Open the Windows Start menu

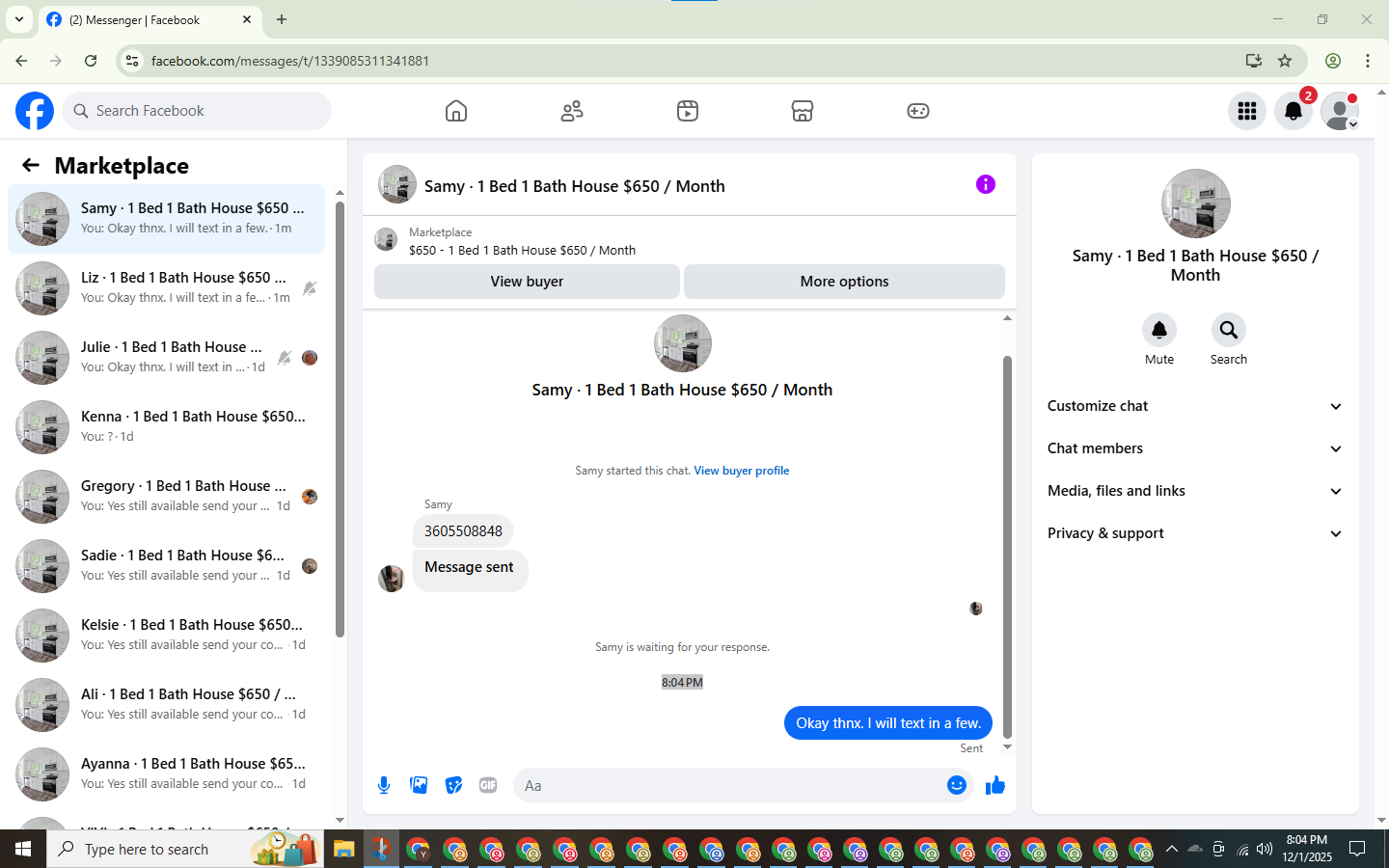point(23,849)
